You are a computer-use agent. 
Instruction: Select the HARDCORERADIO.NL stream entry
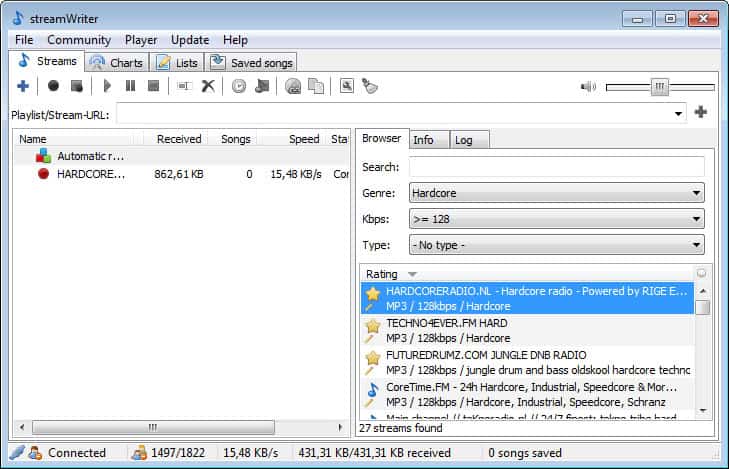pos(528,298)
